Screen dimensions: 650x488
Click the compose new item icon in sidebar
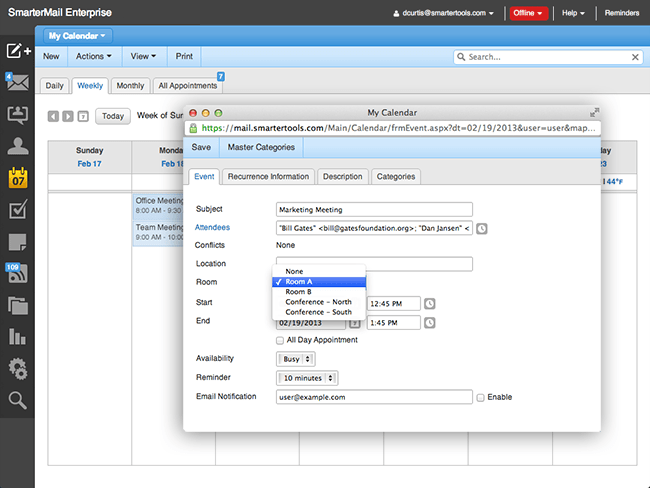coord(18,51)
